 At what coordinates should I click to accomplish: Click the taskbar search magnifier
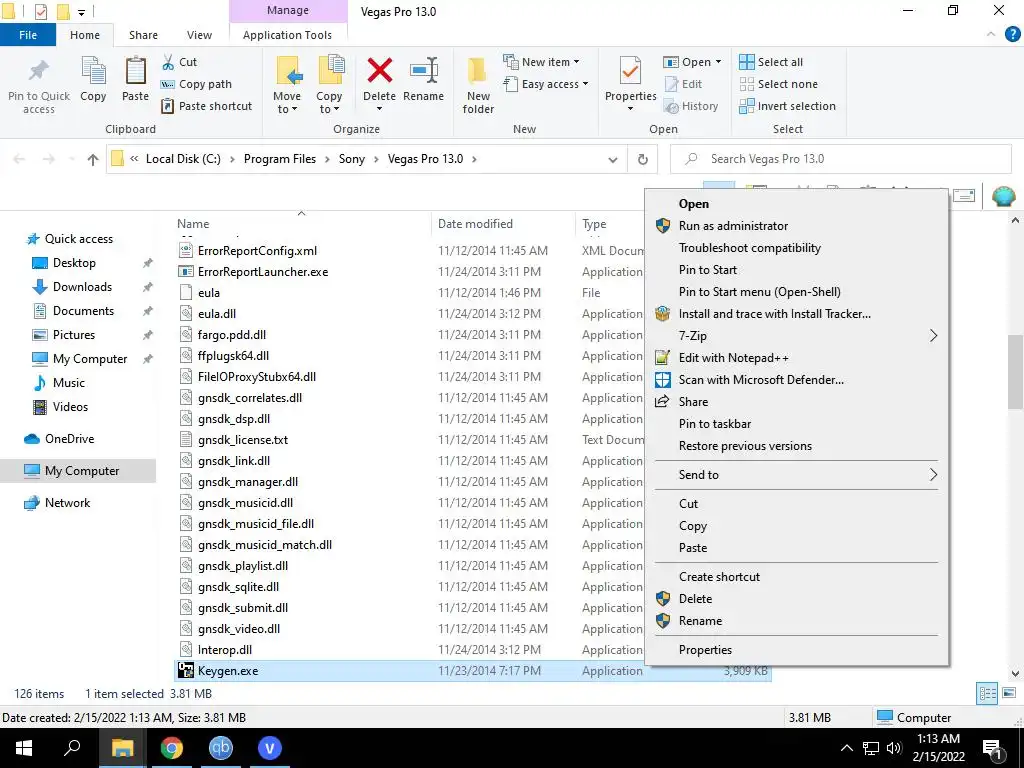[x=73, y=748]
